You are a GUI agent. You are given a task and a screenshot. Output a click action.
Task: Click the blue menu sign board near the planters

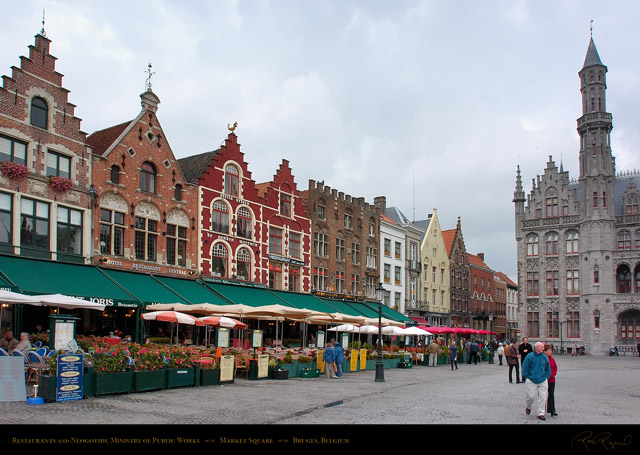click(69, 377)
